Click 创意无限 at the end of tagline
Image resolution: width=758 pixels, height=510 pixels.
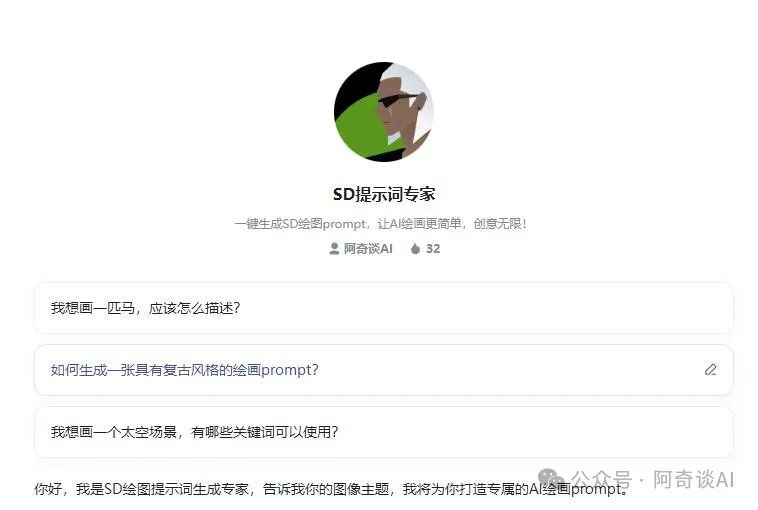click(500, 223)
